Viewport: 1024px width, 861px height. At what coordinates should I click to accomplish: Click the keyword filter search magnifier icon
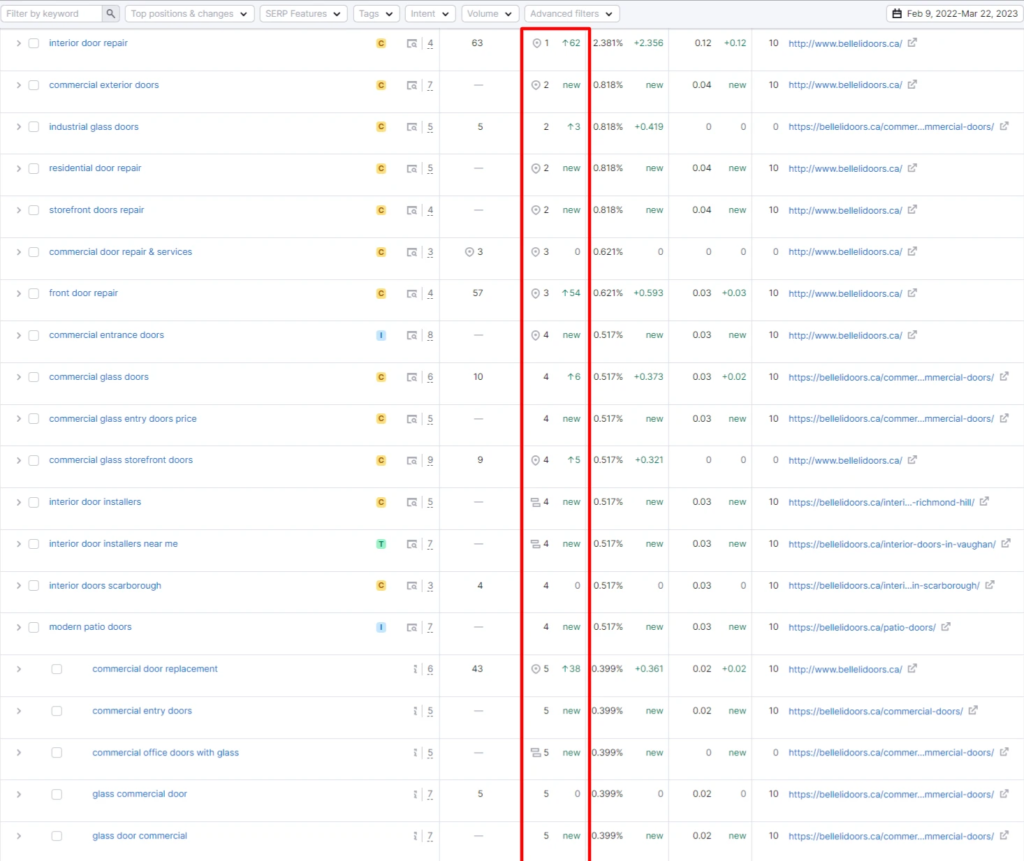point(110,14)
